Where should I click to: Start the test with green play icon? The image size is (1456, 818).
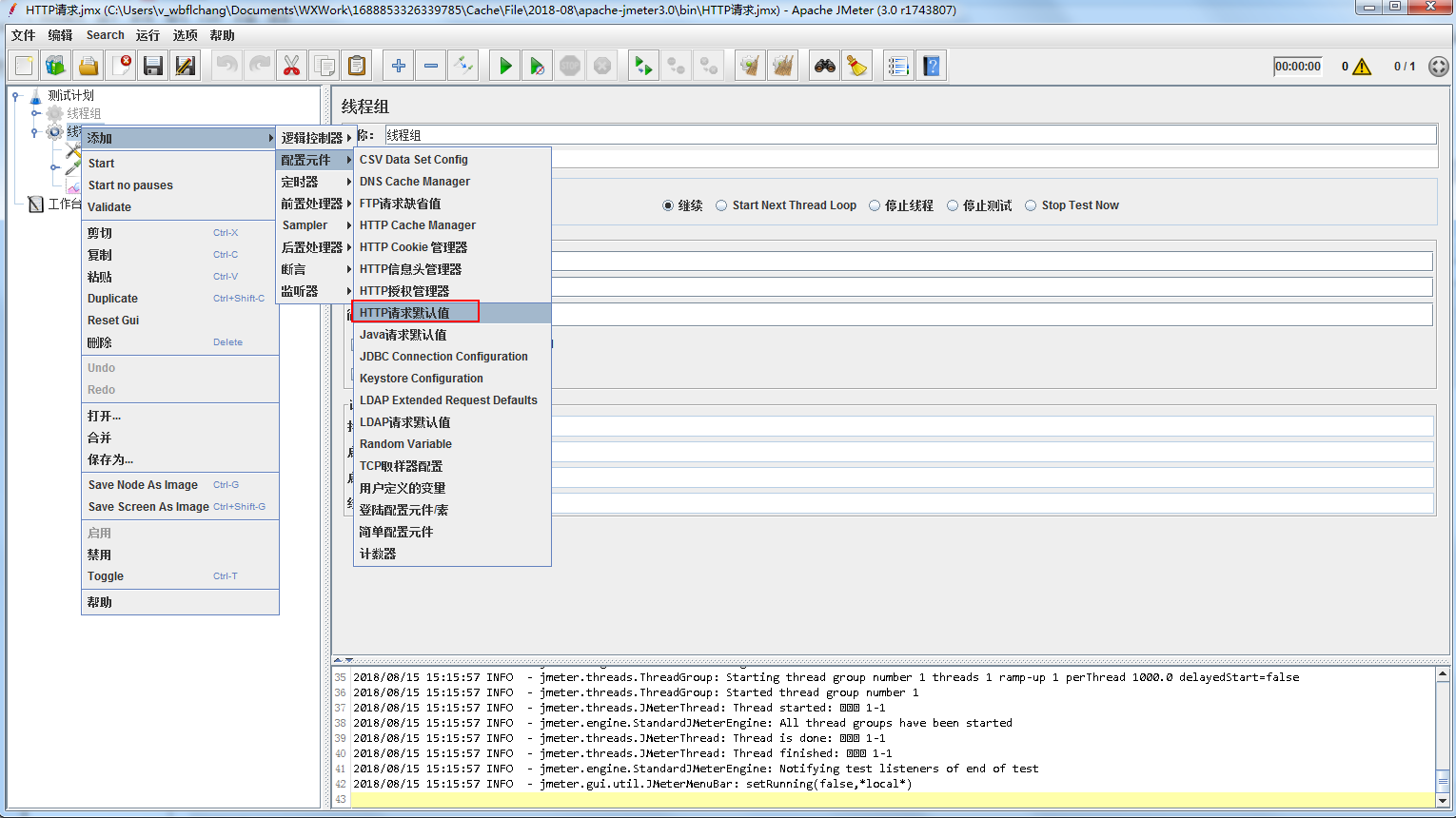point(505,66)
